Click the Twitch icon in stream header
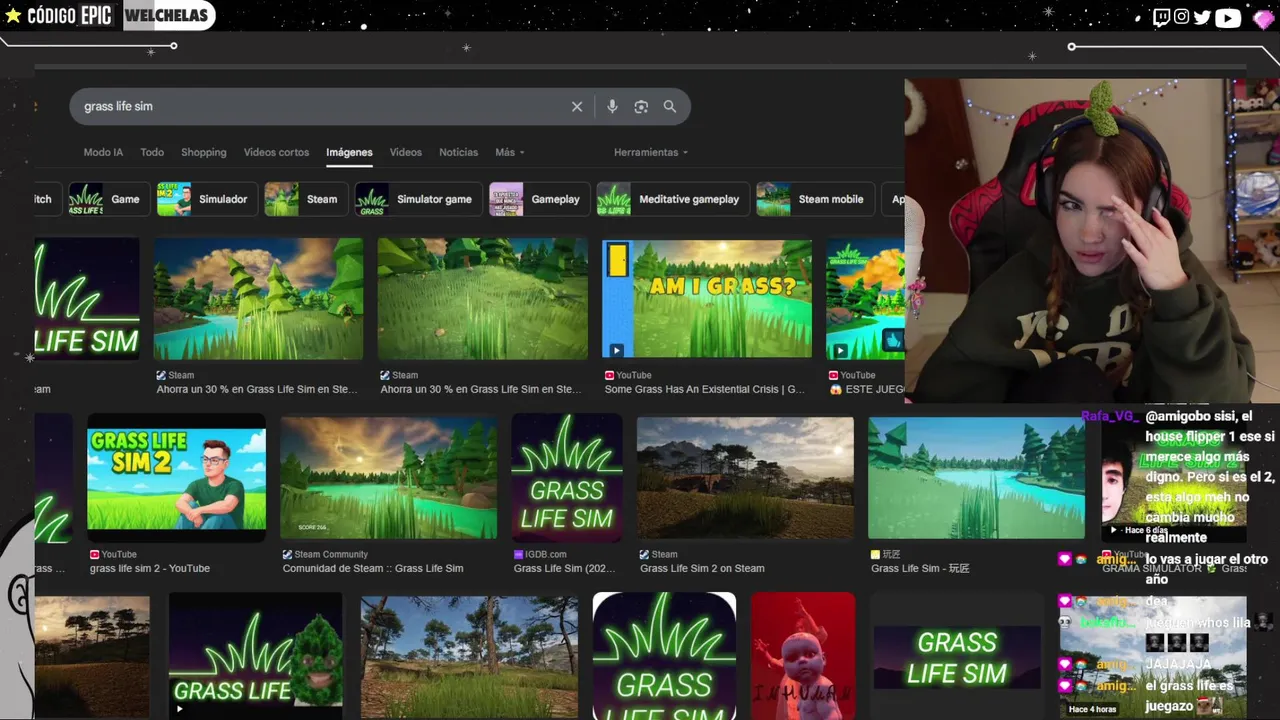The height and width of the screenshot is (720, 1280). pyautogui.click(x=1161, y=16)
